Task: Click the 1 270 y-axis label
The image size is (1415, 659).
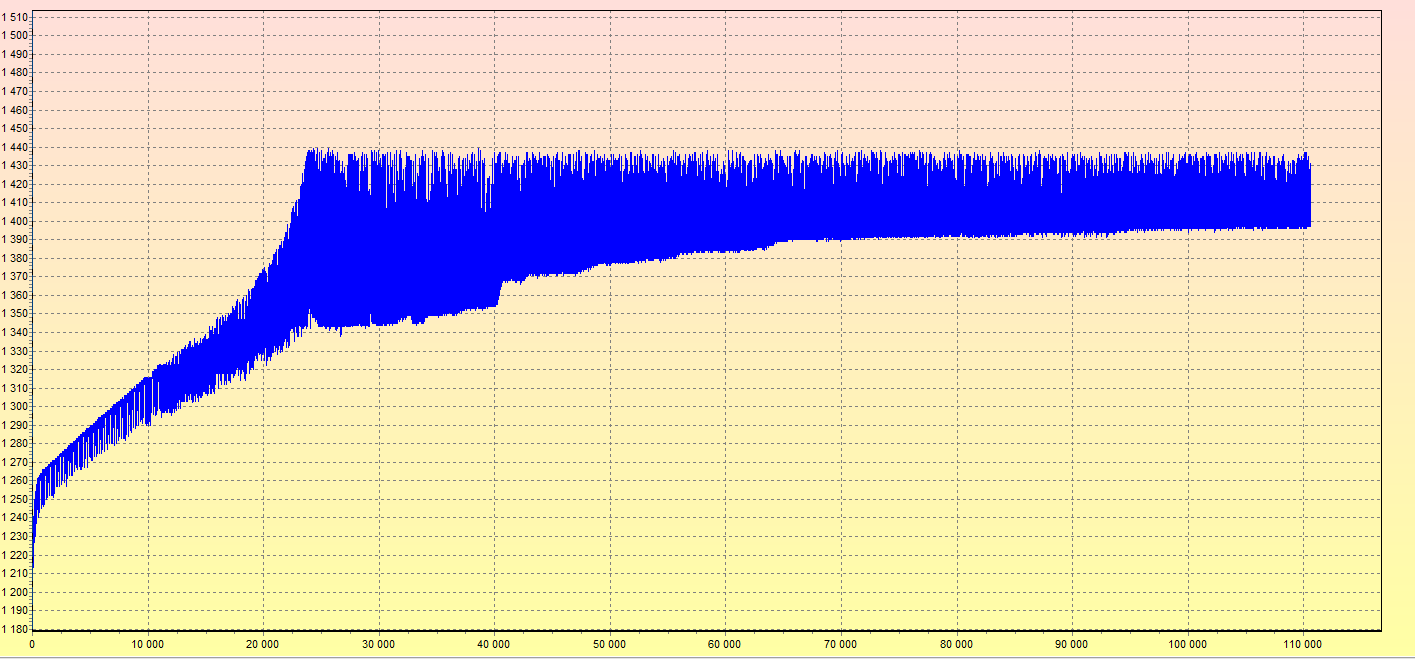Action: click(15, 462)
